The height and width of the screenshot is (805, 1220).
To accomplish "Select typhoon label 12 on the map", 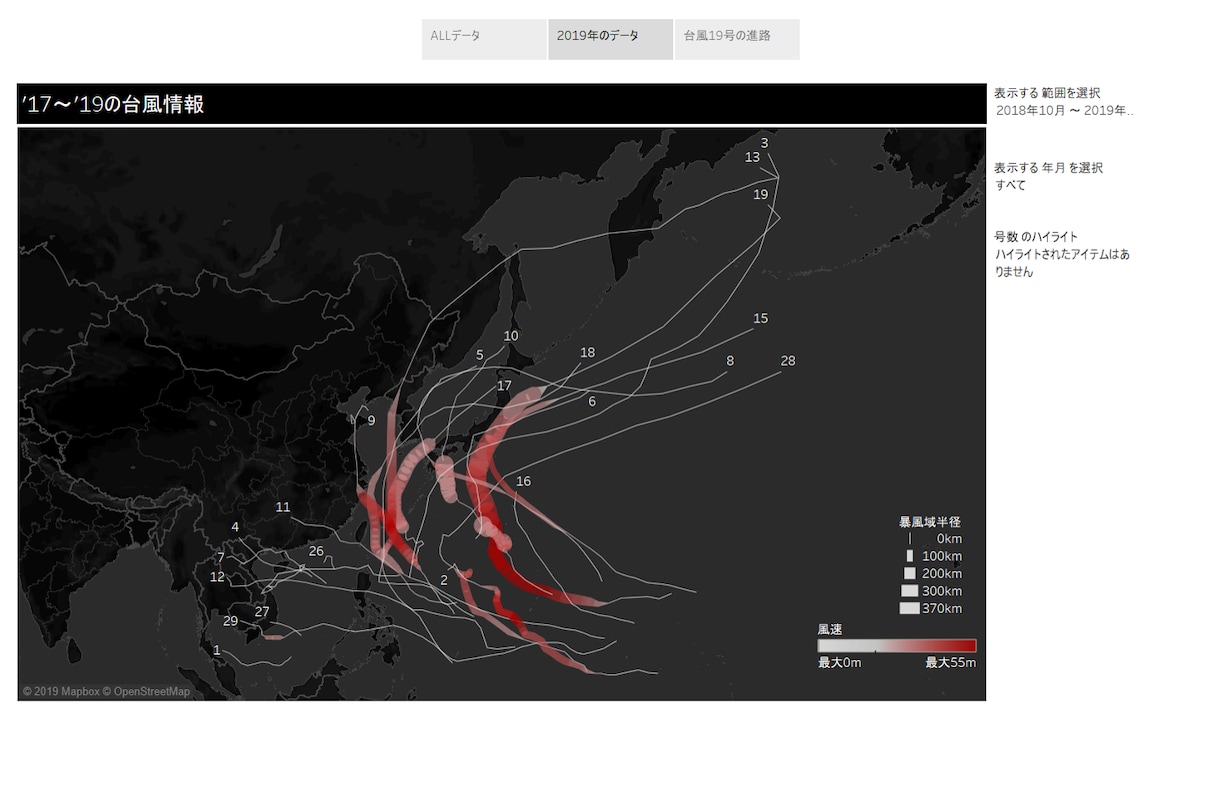I will [x=217, y=576].
